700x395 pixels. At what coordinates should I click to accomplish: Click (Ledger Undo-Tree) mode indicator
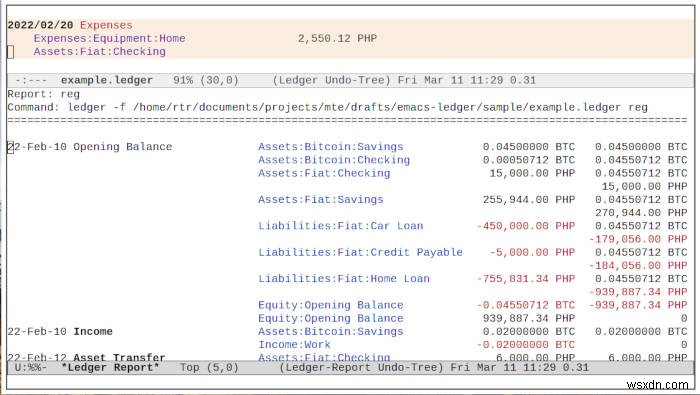coord(332,80)
